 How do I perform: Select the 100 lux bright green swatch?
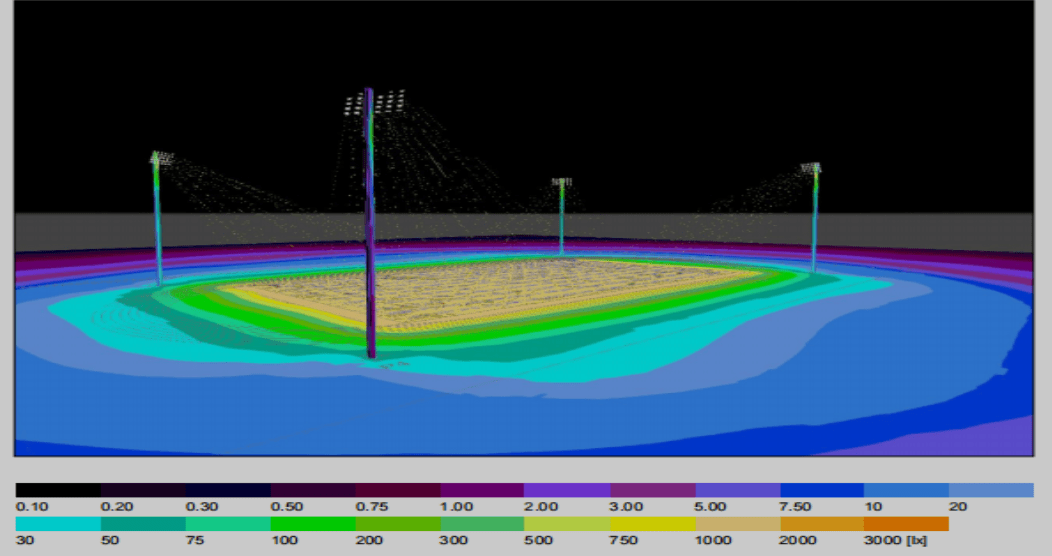[313, 523]
